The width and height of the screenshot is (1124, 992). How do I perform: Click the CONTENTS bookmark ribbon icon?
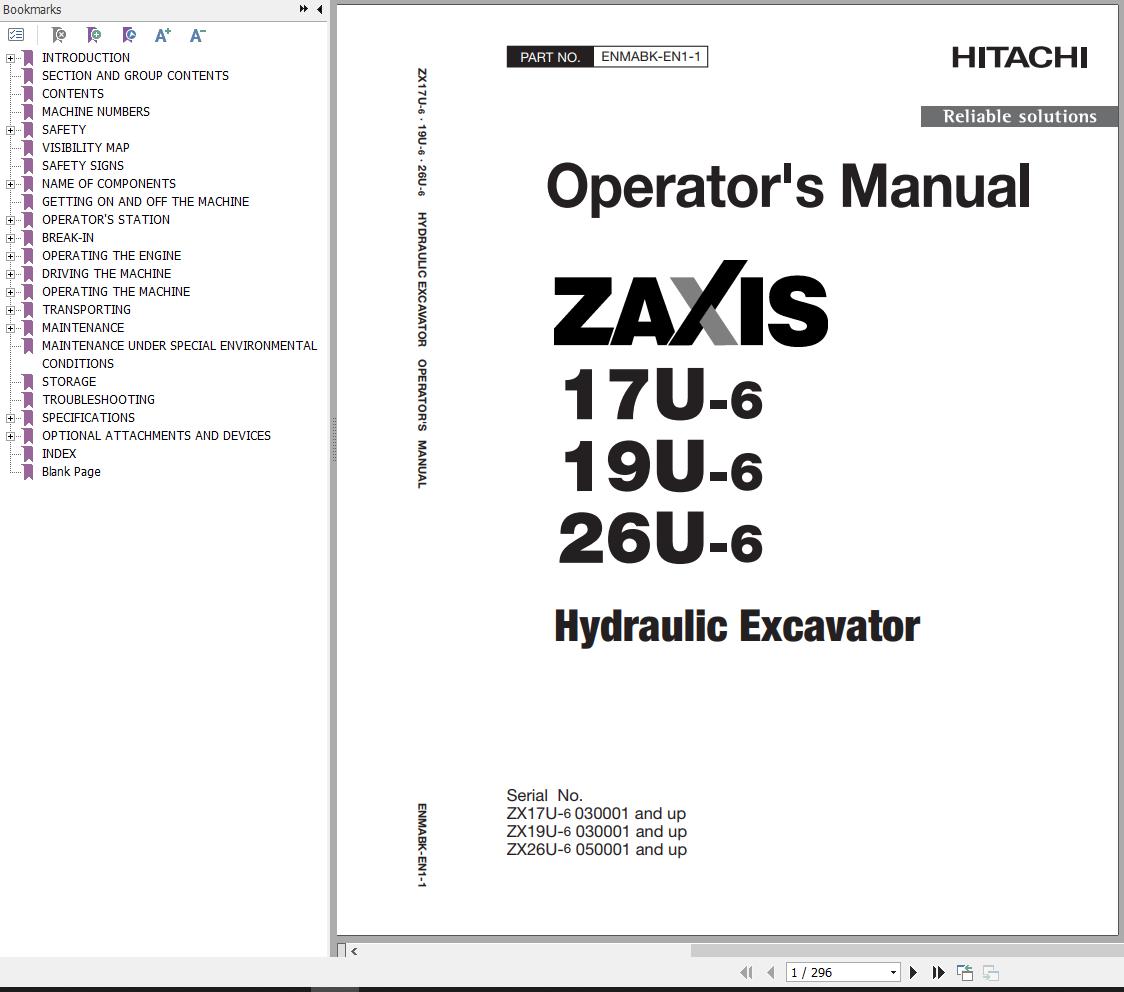tap(28, 94)
